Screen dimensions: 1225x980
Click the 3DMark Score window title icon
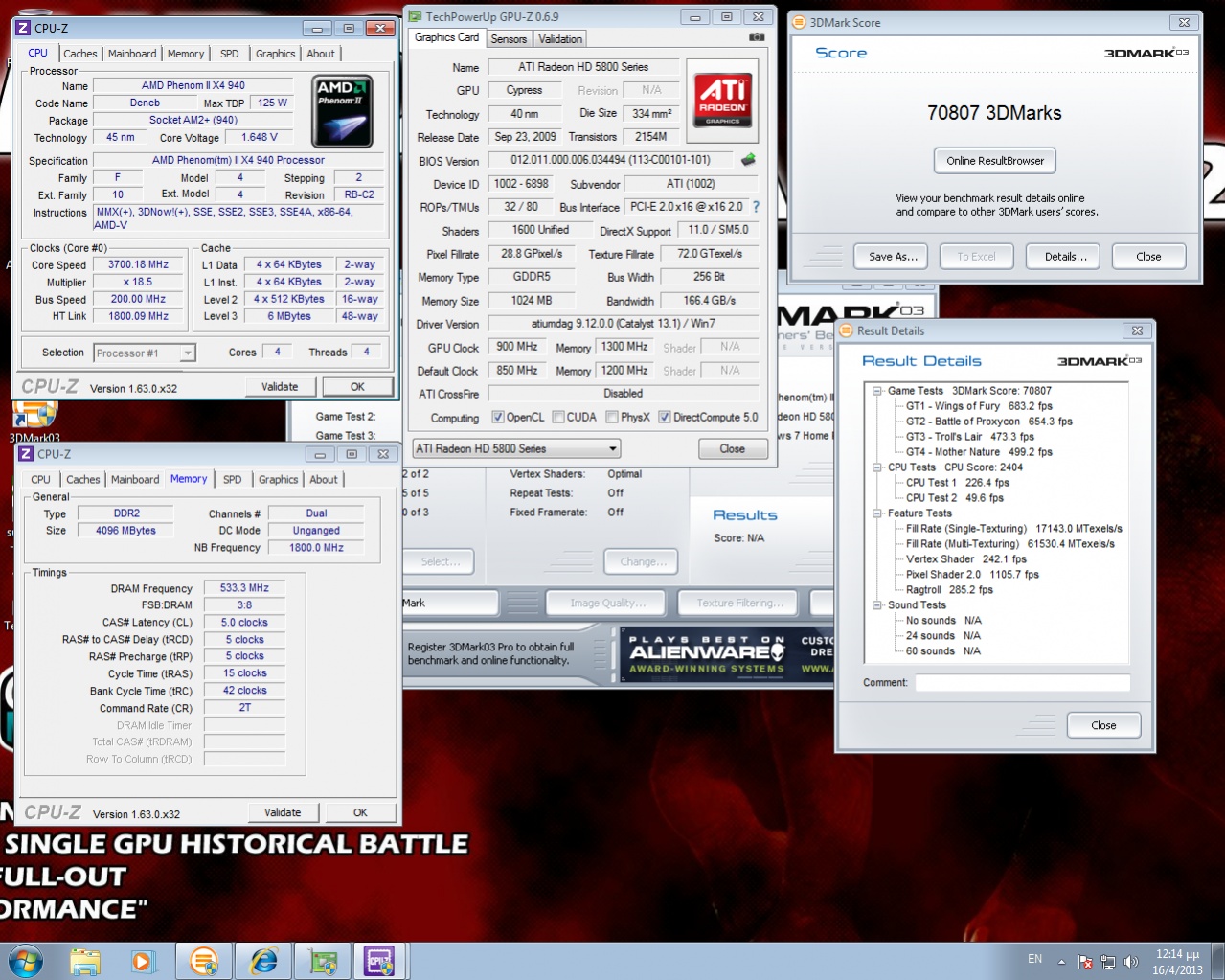(799, 22)
